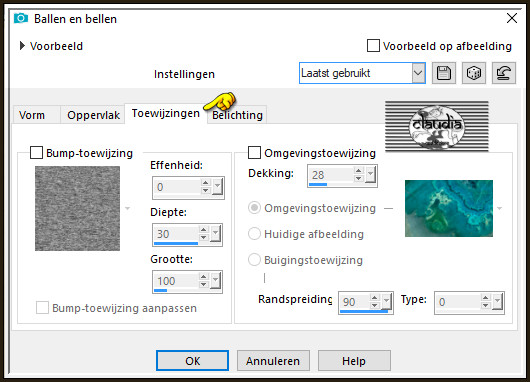
Task: Click the gray bump texture thumbnail
Action: pyautogui.click(x=77, y=208)
